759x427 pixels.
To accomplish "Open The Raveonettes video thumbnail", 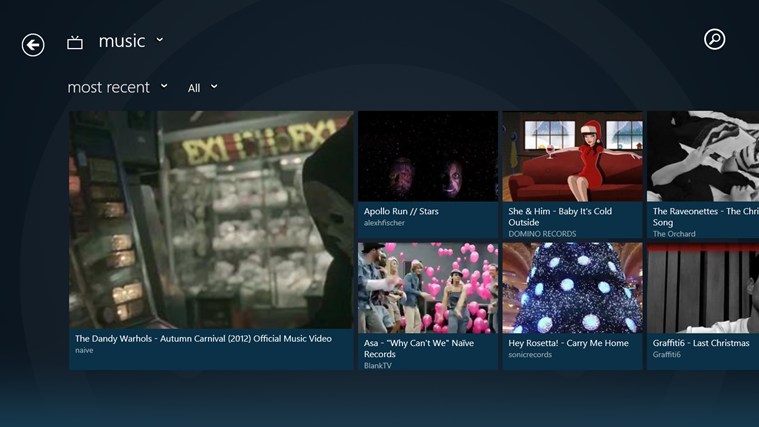I will (x=703, y=156).
